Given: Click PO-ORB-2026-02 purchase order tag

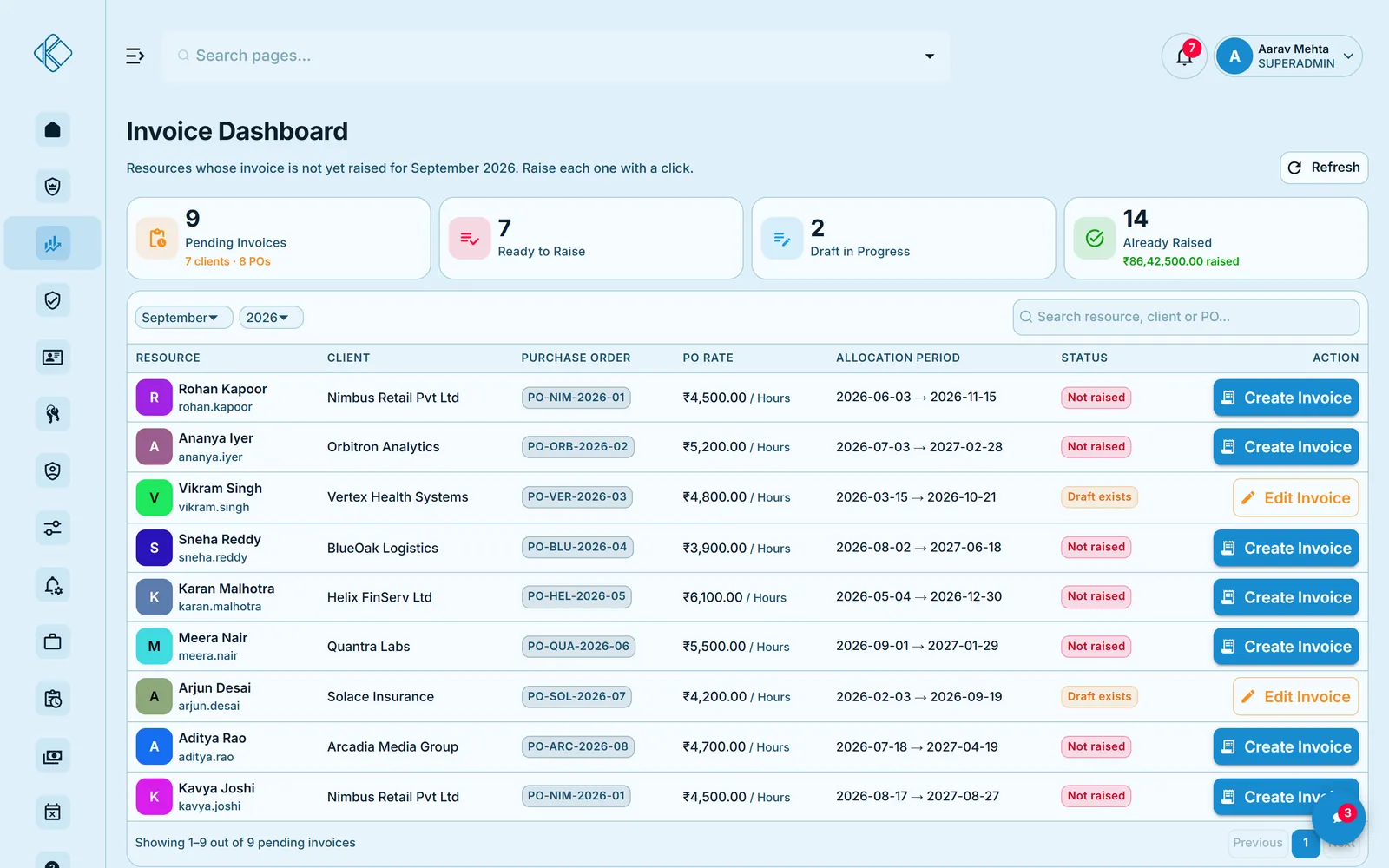Looking at the screenshot, I should point(577,447).
